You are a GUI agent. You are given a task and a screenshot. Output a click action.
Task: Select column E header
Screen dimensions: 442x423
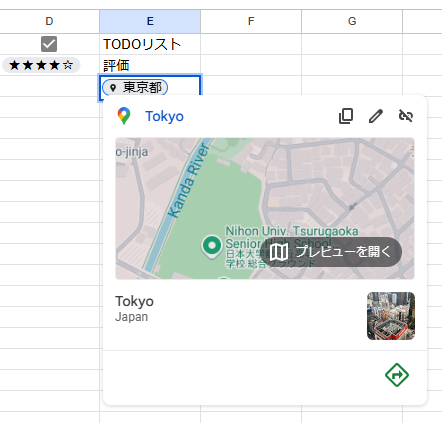[x=150, y=21]
